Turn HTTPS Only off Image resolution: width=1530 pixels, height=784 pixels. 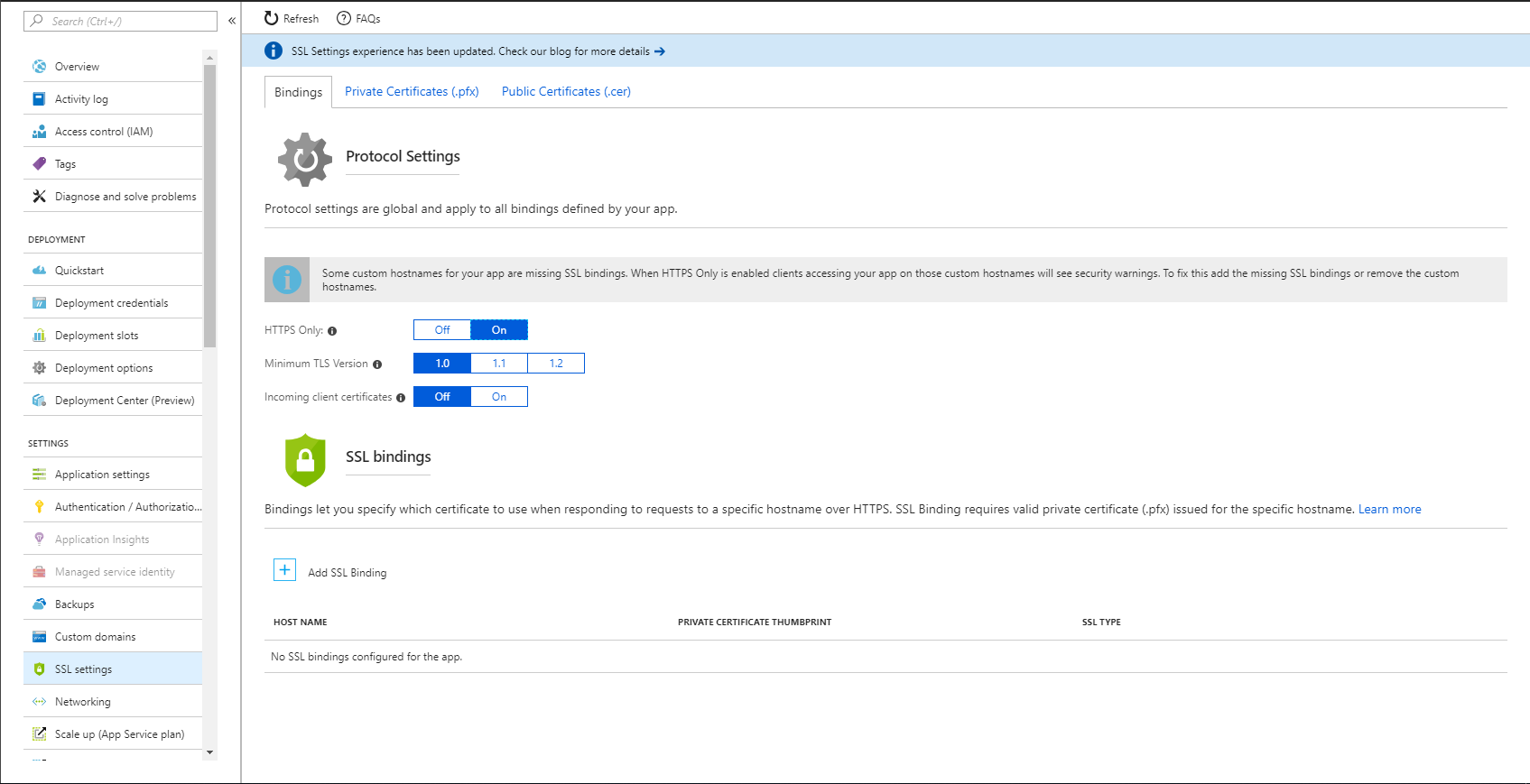click(x=442, y=330)
